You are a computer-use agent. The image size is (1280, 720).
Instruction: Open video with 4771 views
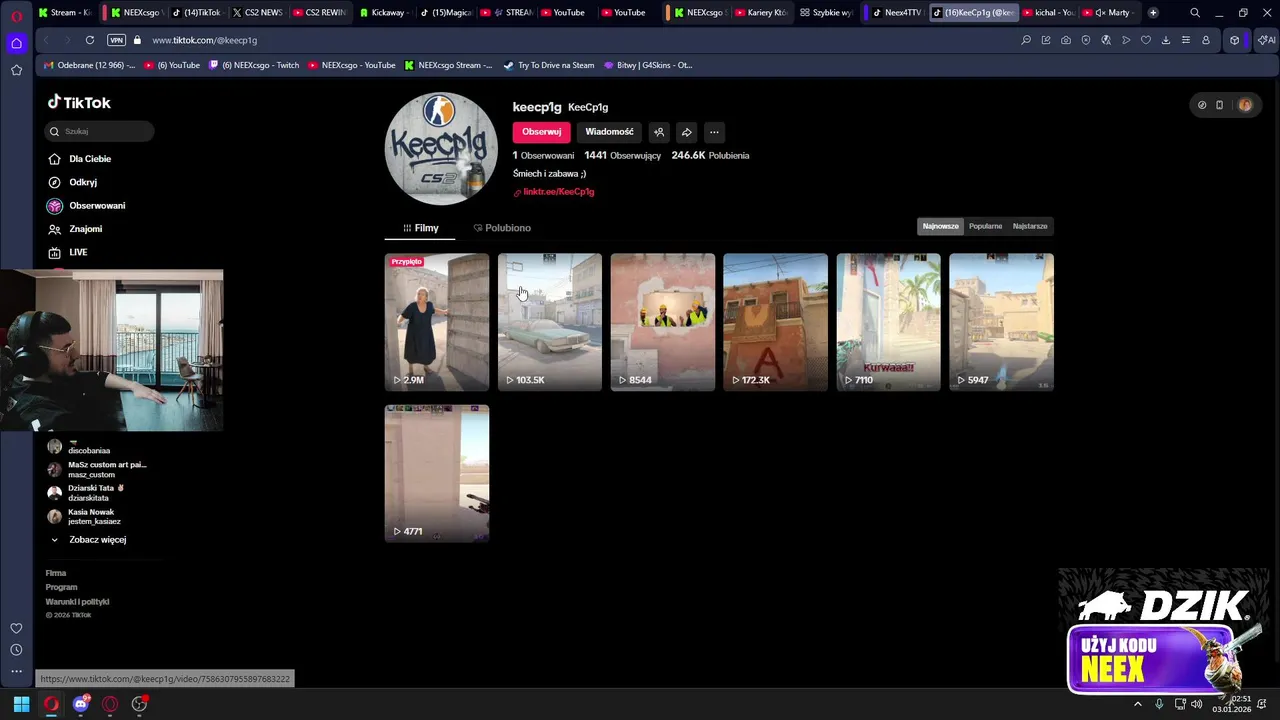pos(437,473)
